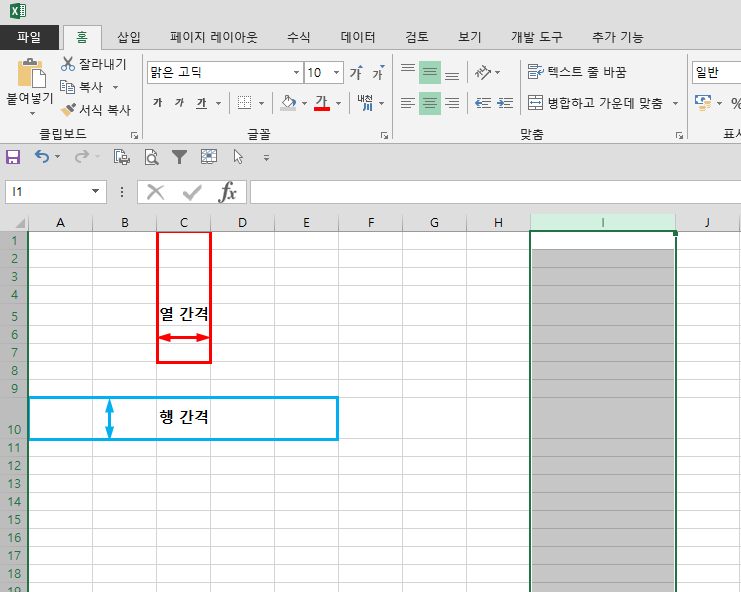Viewport: 741px width, 592px height.
Task: Click accounting currency format icon
Action: [x=703, y=103]
